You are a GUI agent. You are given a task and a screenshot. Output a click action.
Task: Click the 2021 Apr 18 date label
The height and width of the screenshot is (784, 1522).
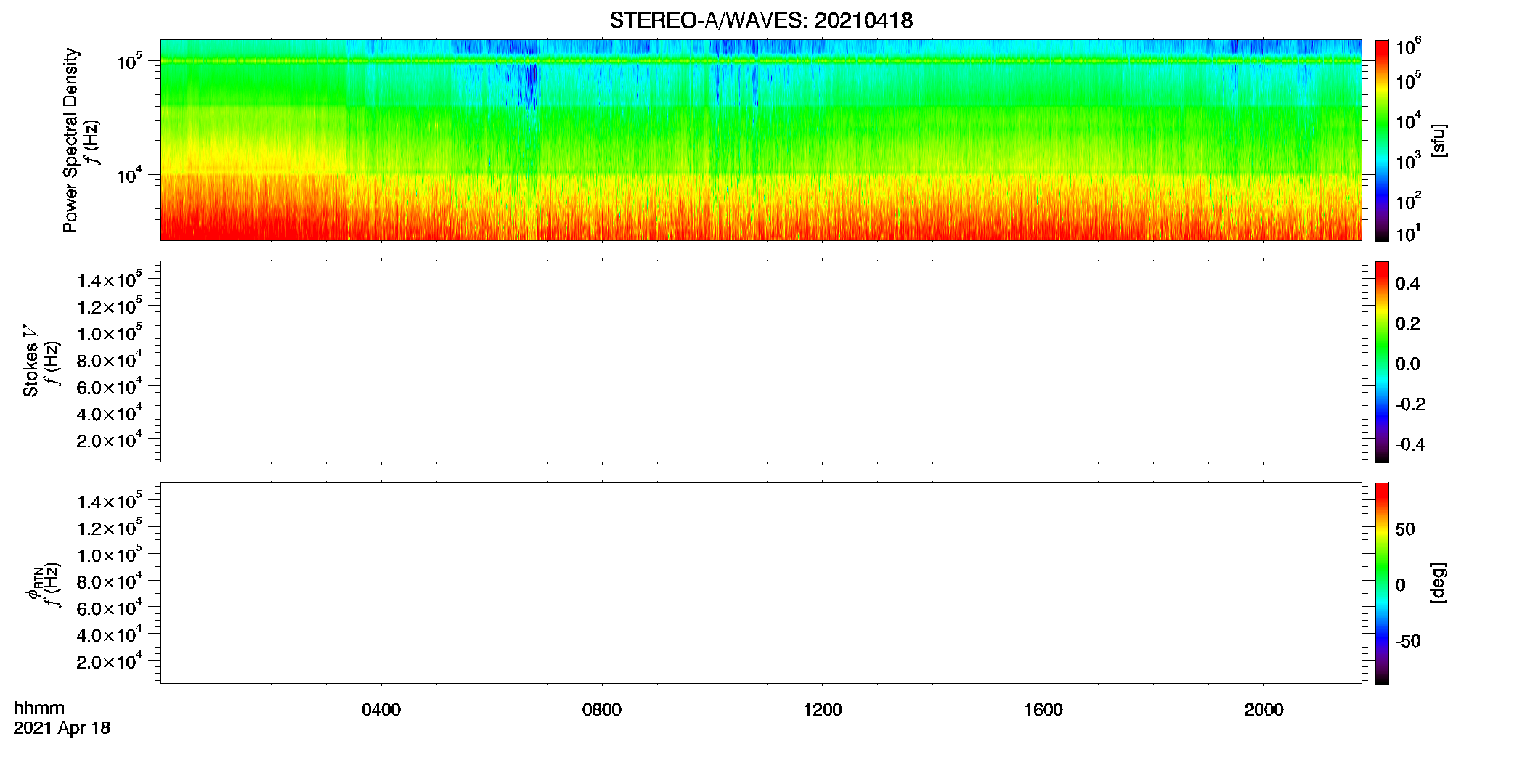(x=62, y=728)
